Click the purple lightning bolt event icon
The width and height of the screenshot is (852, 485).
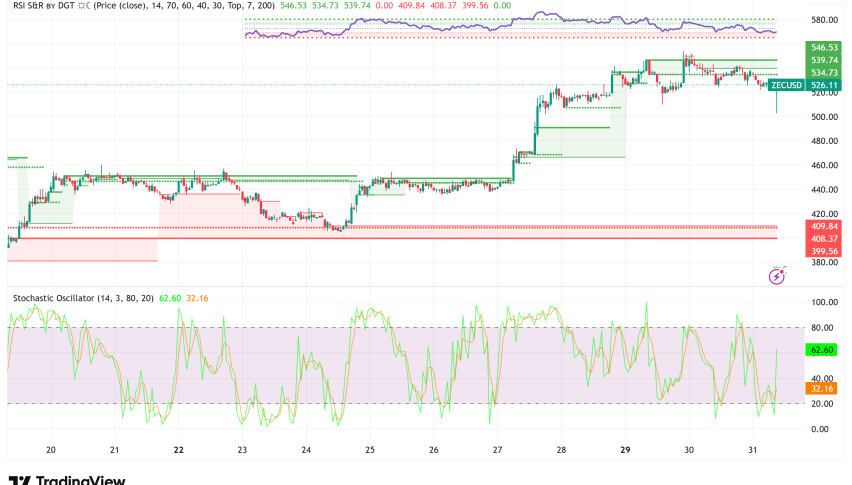click(775, 276)
